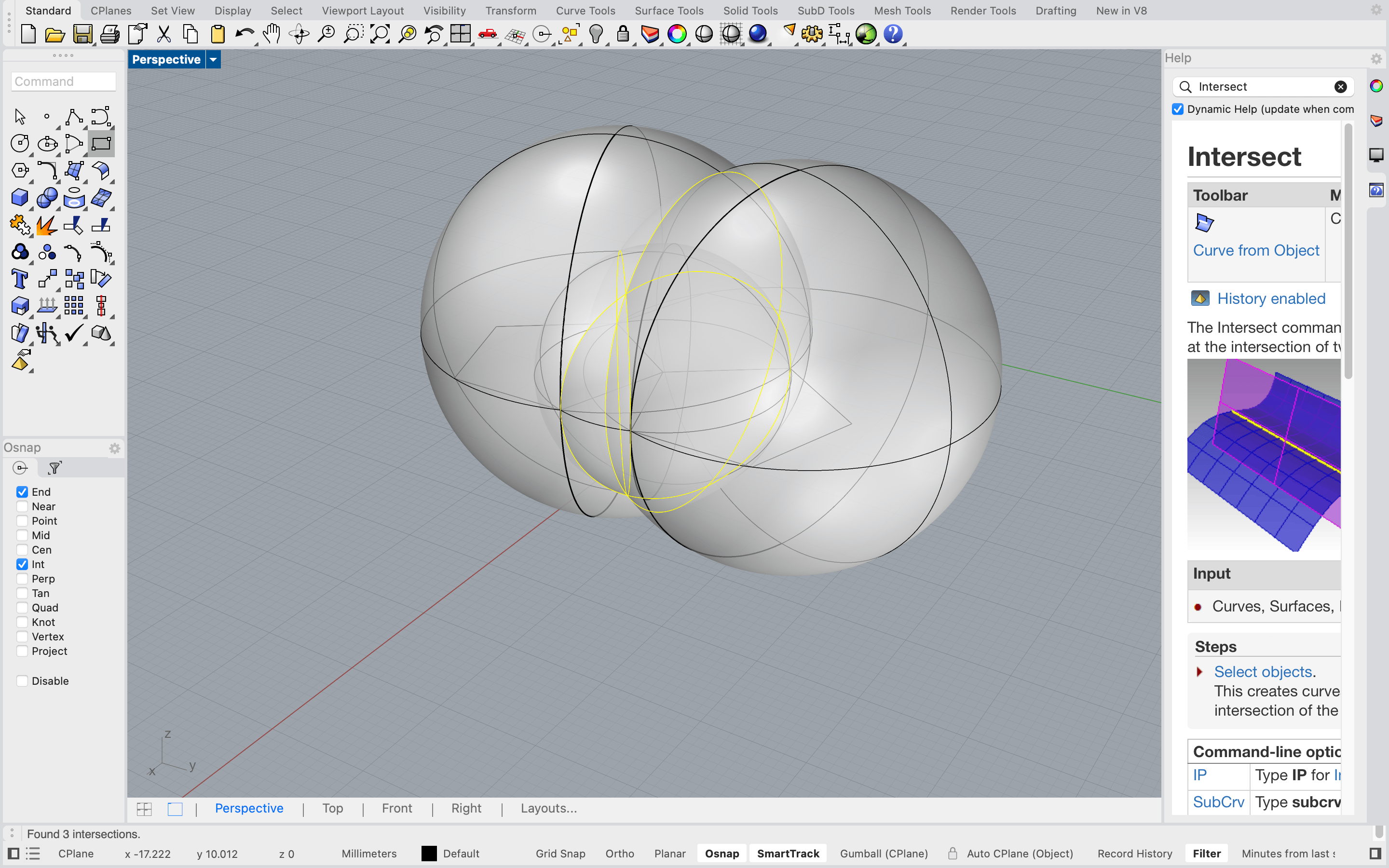Toggle Dynamic Help checkbox
Screen dimensions: 1389x868
[x=1178, y=109]
